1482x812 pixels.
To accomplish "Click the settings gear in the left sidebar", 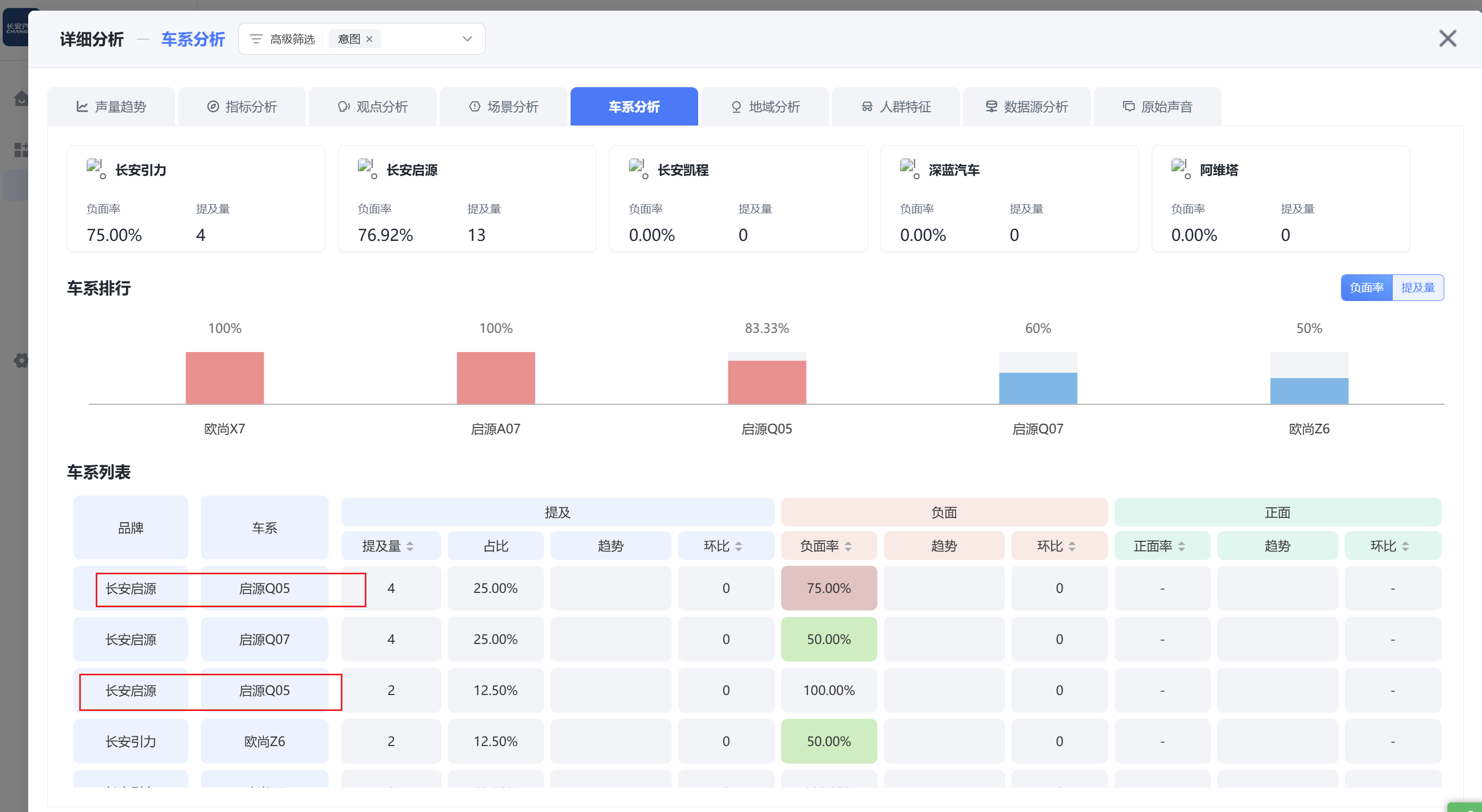I will point(21,361).
